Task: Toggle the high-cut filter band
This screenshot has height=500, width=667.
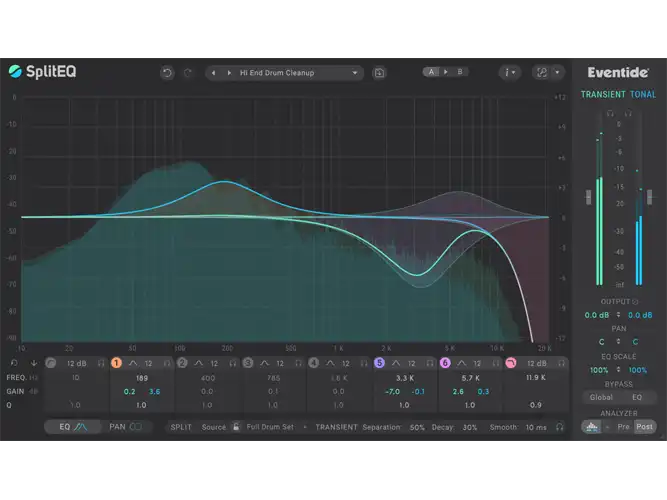Action: 510,363
